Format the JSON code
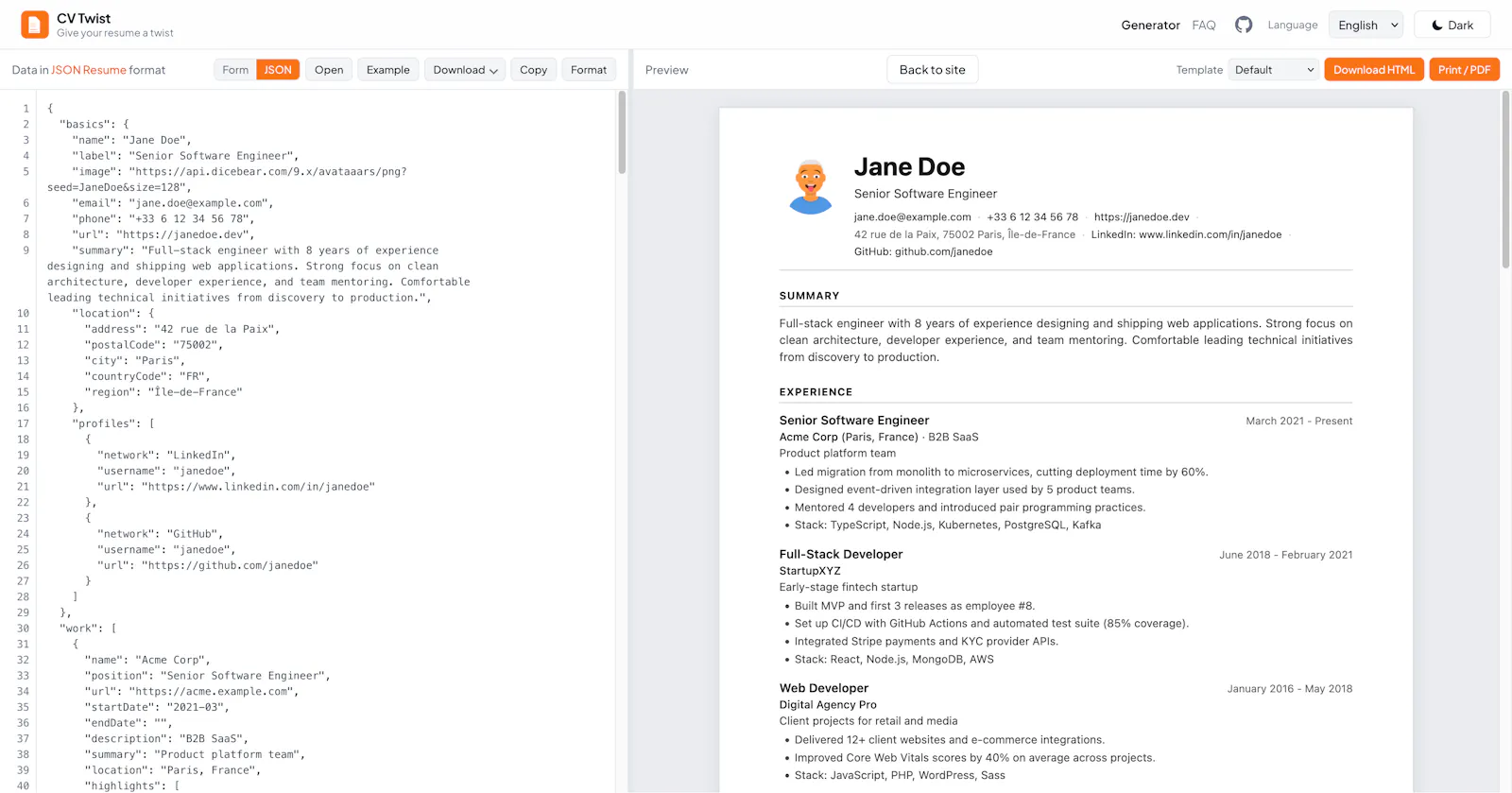This screenshot has height=793, width=1512. tap(589, 70)
